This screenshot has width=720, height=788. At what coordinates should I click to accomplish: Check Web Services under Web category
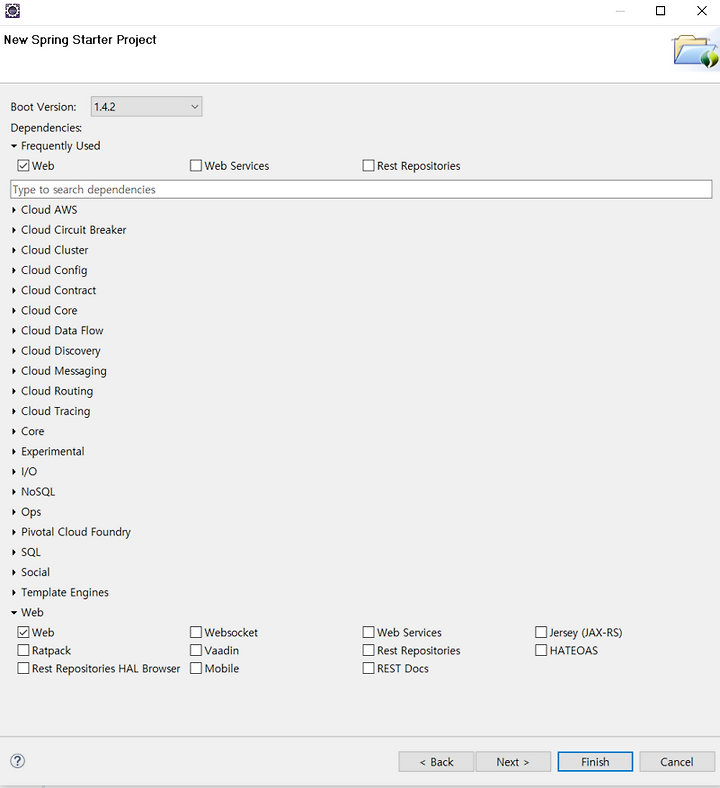coord(368,632)
